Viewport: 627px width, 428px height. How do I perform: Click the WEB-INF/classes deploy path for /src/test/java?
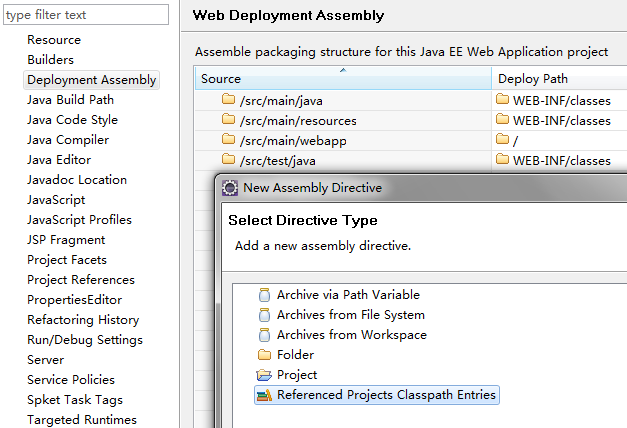(561, 160)
